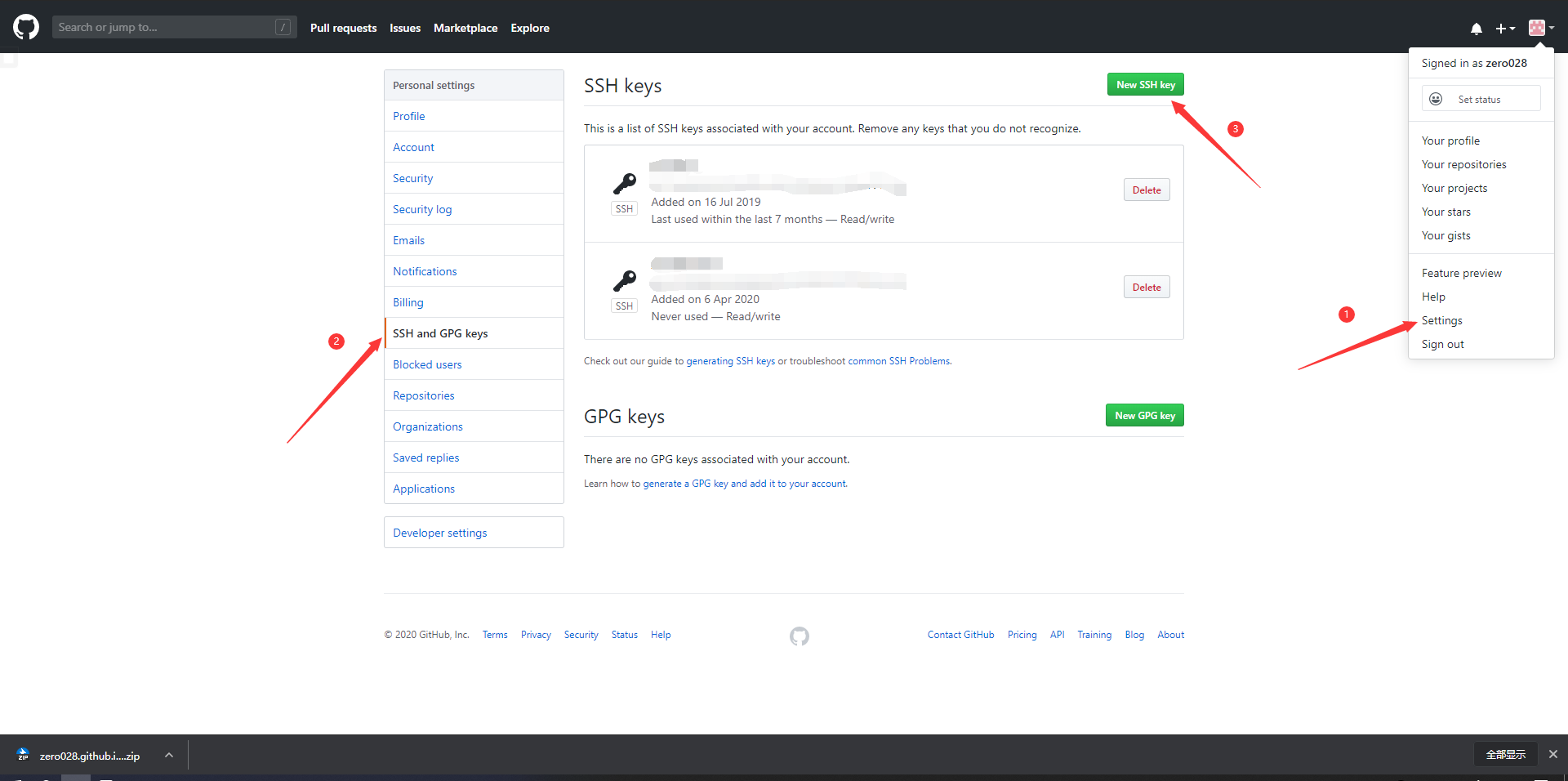Screen dimensions: 1568x781
Task: Close the downloads bar
Action: tap(1553, 754)
